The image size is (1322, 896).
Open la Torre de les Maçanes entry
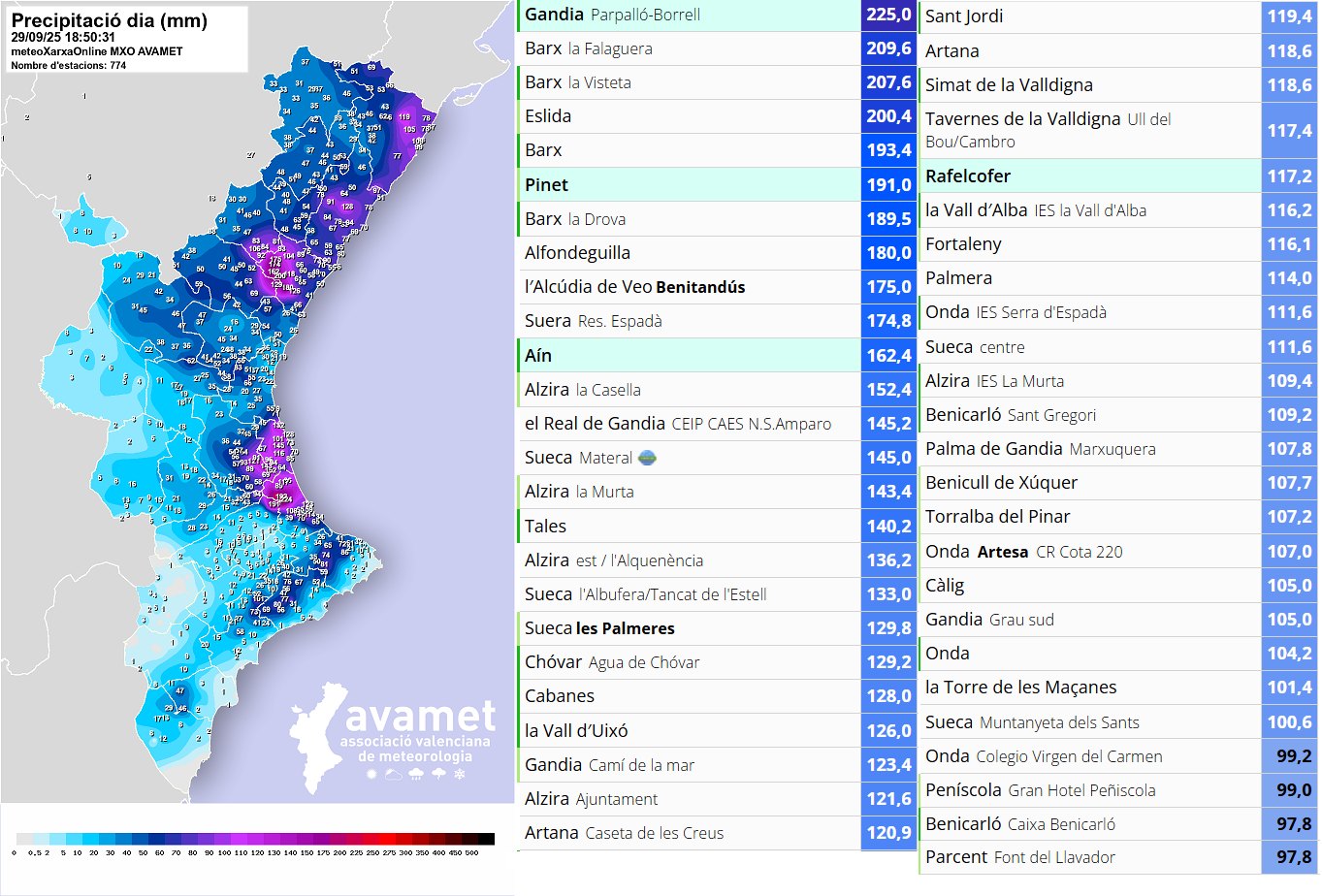click(1117, 688)
